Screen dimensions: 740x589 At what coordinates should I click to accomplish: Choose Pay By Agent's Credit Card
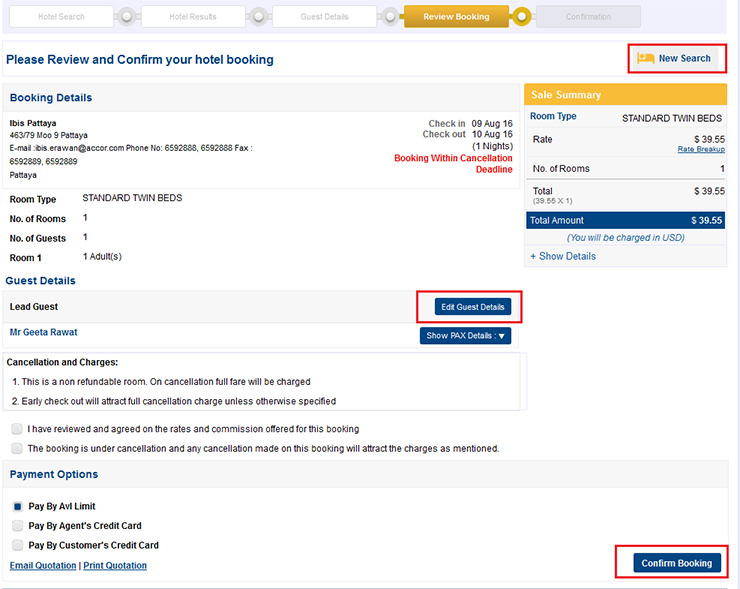click(17, 526)
